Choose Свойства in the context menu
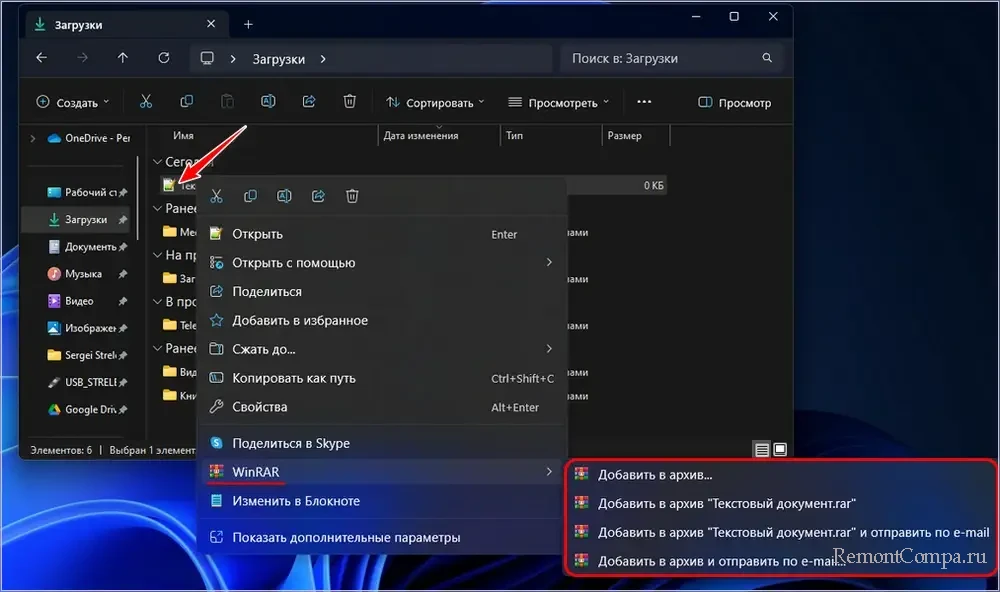 pyautogui.click(x=259, y=407)
